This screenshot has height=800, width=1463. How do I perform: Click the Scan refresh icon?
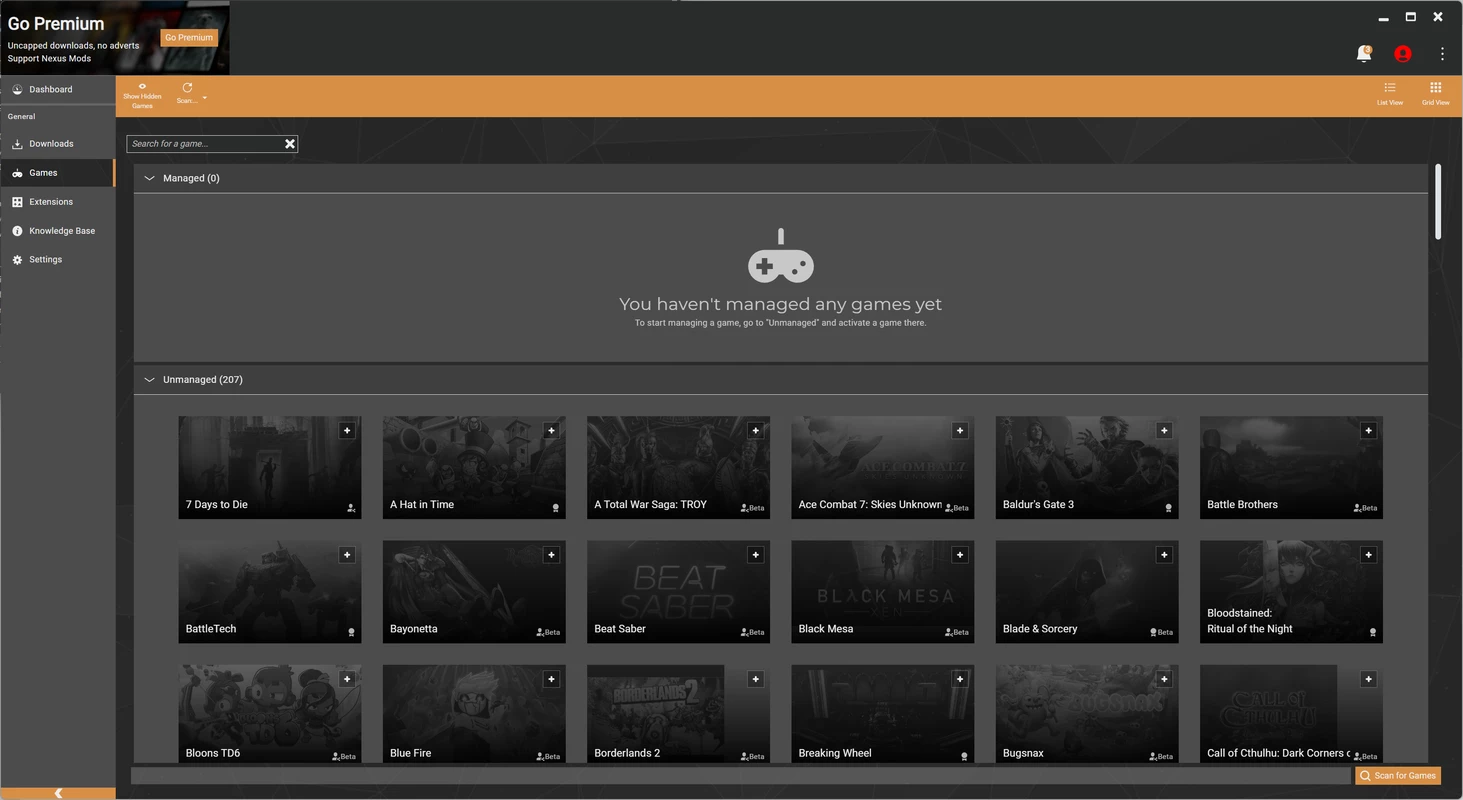pyautogui.click(x=187, y=89)
